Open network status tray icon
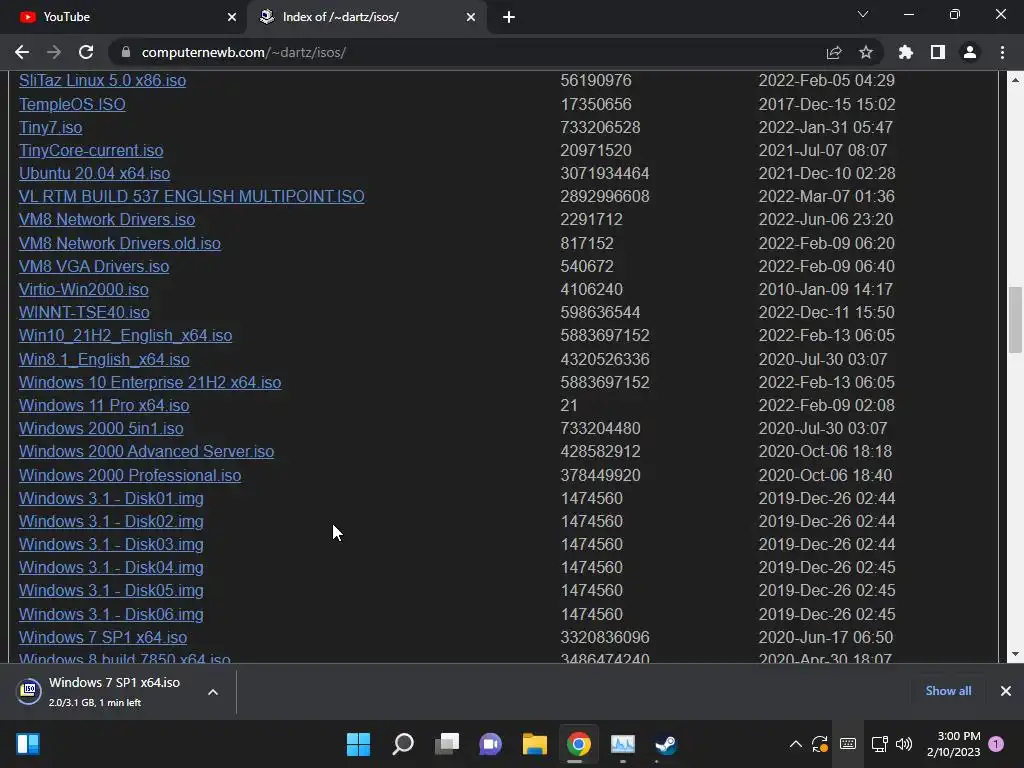The height and width of the screenshot is (768, 1024). (879, 744)
